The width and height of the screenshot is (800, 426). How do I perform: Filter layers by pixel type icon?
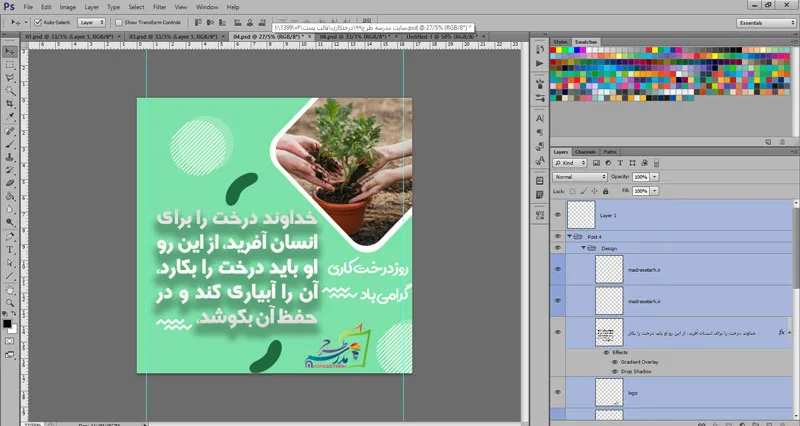[596, 163]
